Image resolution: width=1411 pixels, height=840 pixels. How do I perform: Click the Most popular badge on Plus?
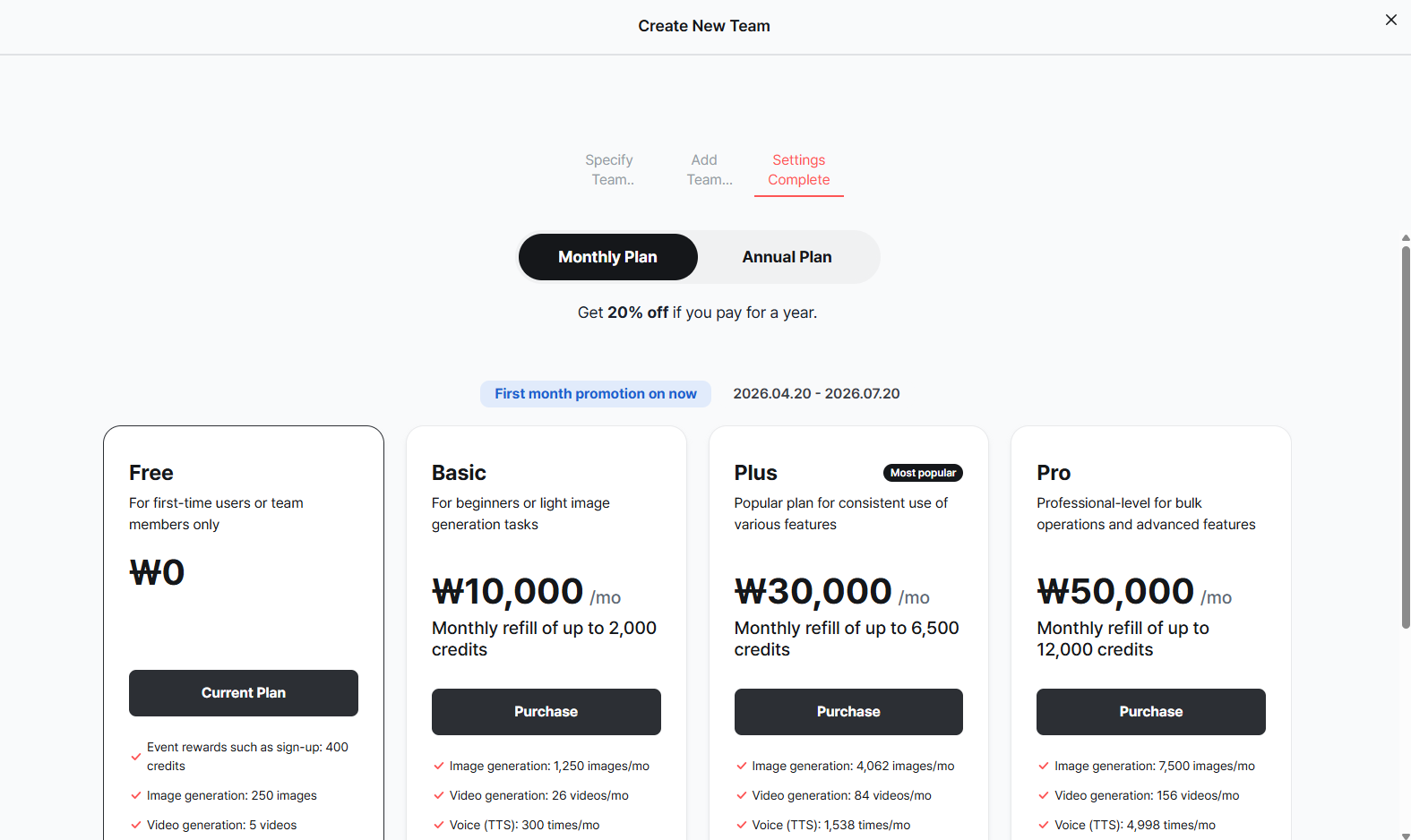coord(923,473)
